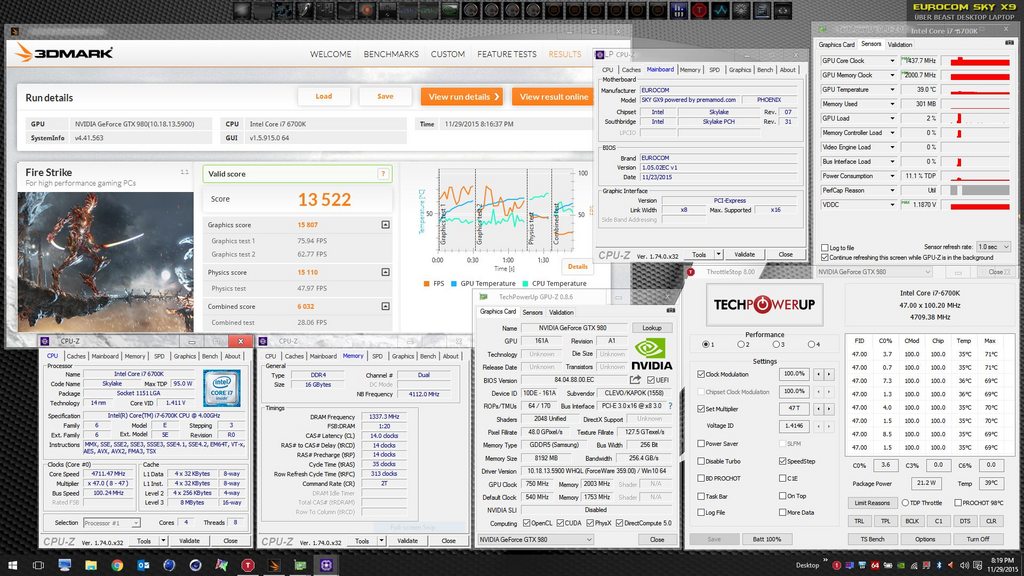
Task: Open This PC computer icon in the taskbar
Action: 65,565
